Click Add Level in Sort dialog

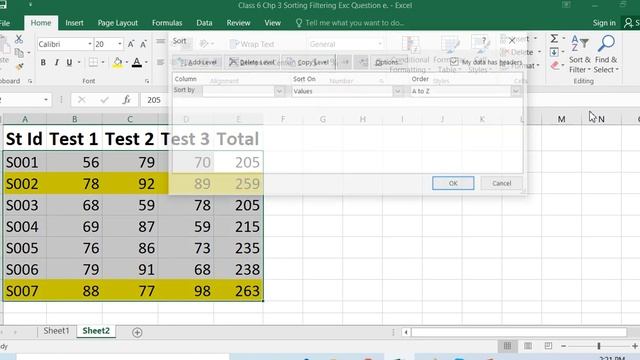197,62
